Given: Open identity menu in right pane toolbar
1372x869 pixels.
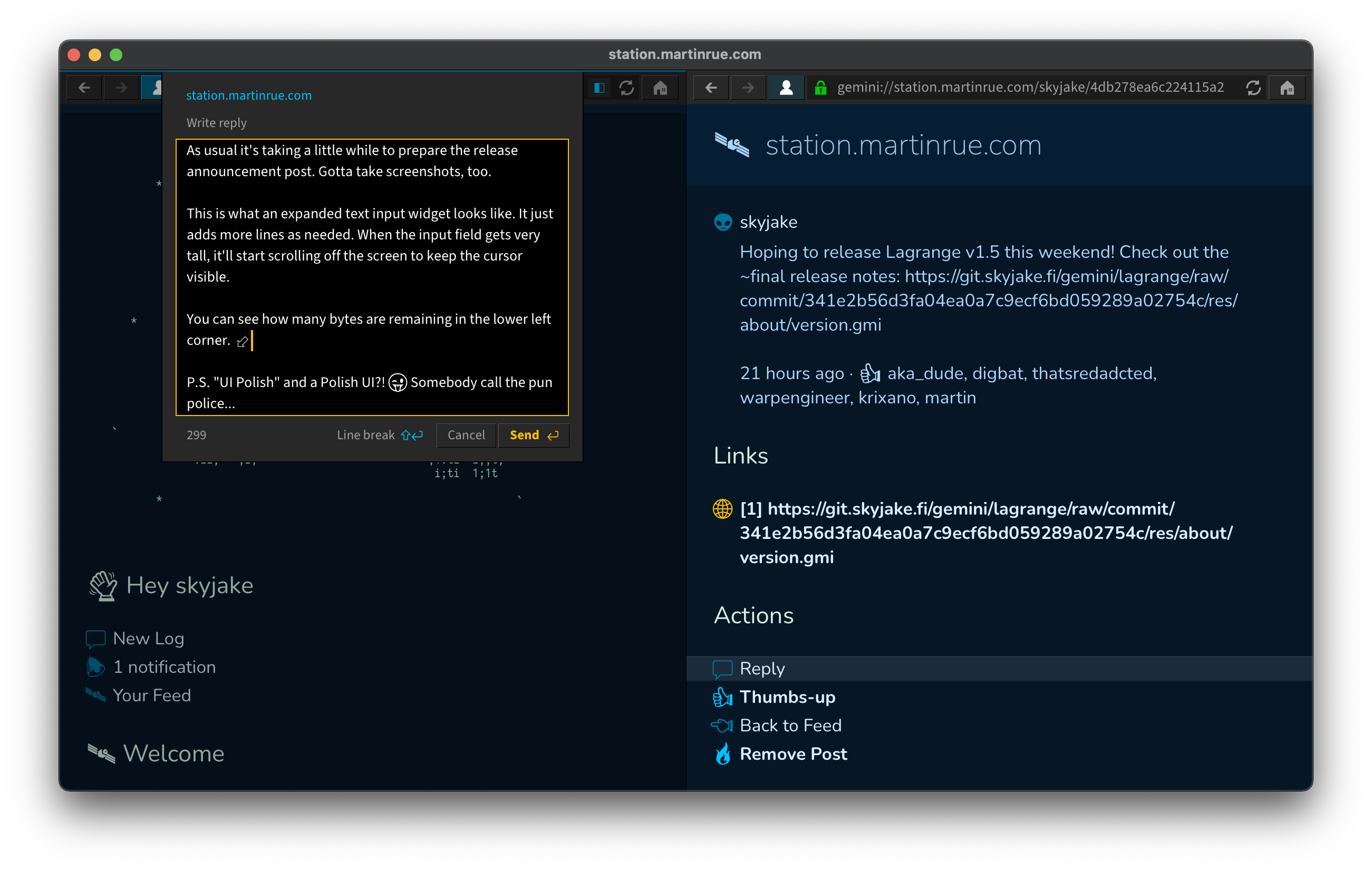Looking at the screenshot, I should click(x=786, y=88).
